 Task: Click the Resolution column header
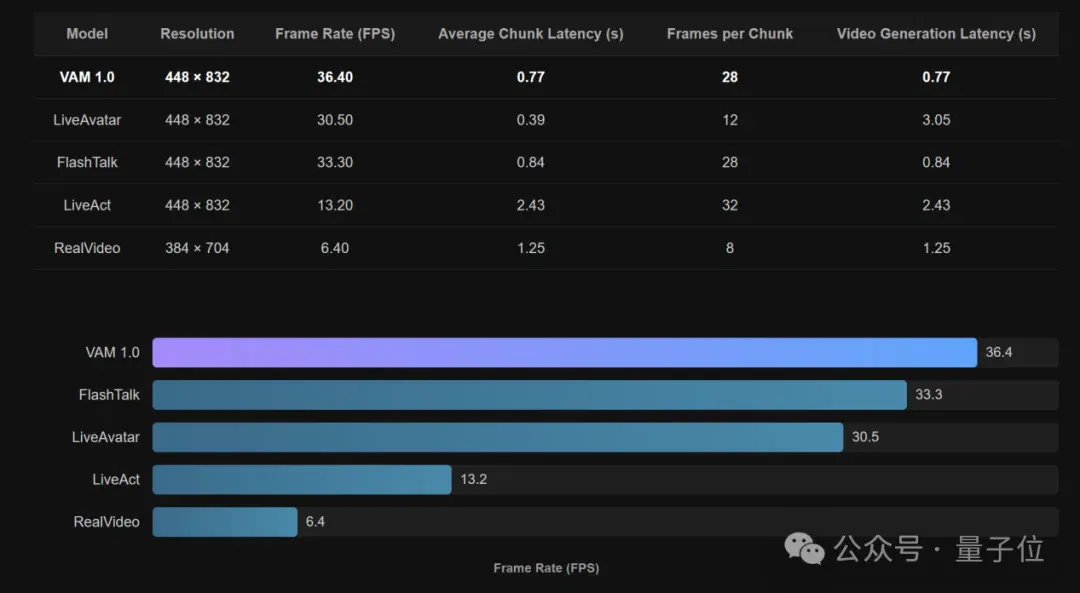click(x=197, y=34)
